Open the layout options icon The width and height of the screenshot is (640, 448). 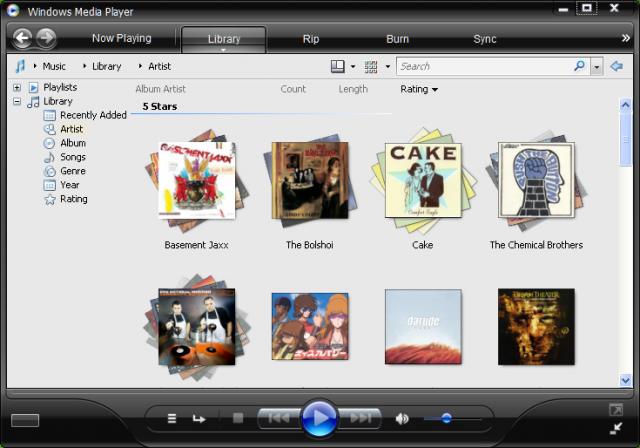[x=338, y=67]
